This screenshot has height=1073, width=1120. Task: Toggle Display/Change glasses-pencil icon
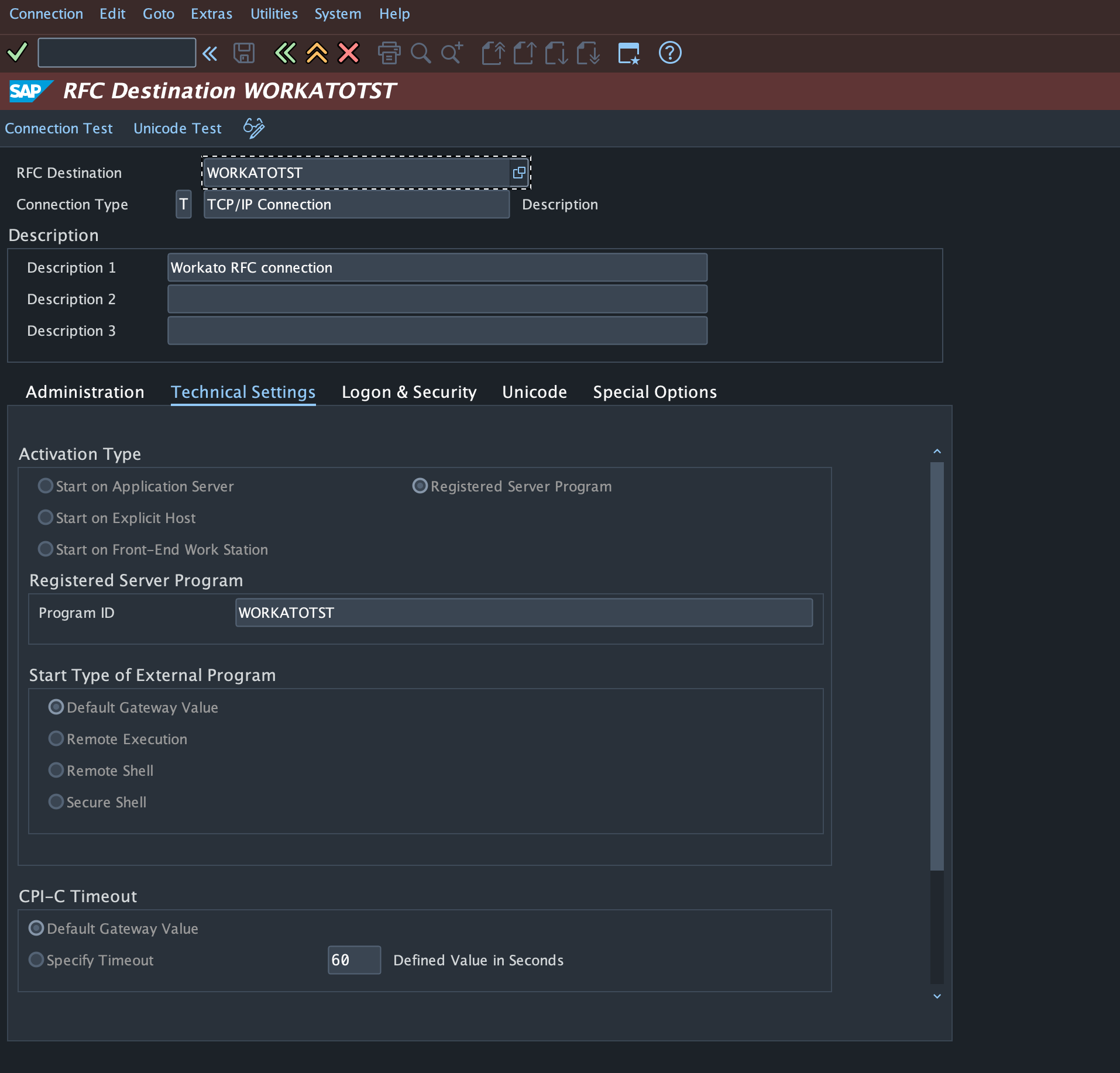pyautogui.click(x=254, y=128)
